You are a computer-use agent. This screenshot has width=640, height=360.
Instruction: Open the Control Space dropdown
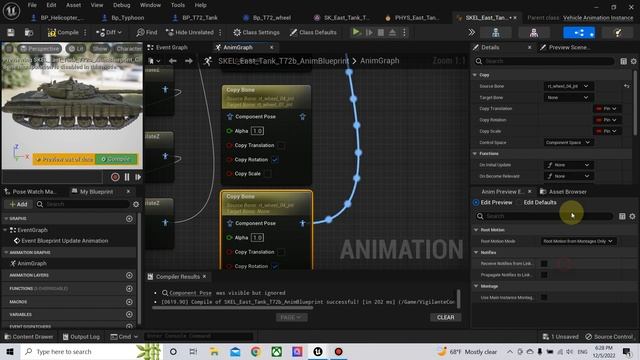[568, 142]
